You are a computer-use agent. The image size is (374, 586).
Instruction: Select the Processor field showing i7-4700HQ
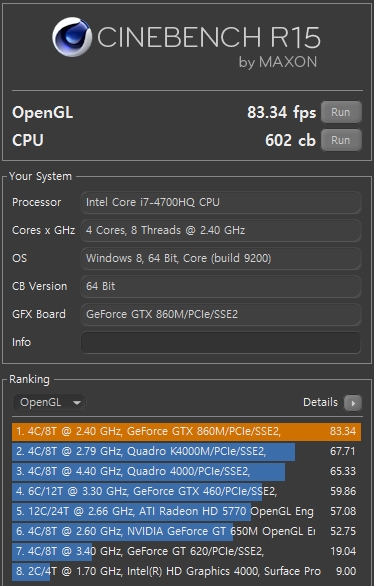point(221,202)
